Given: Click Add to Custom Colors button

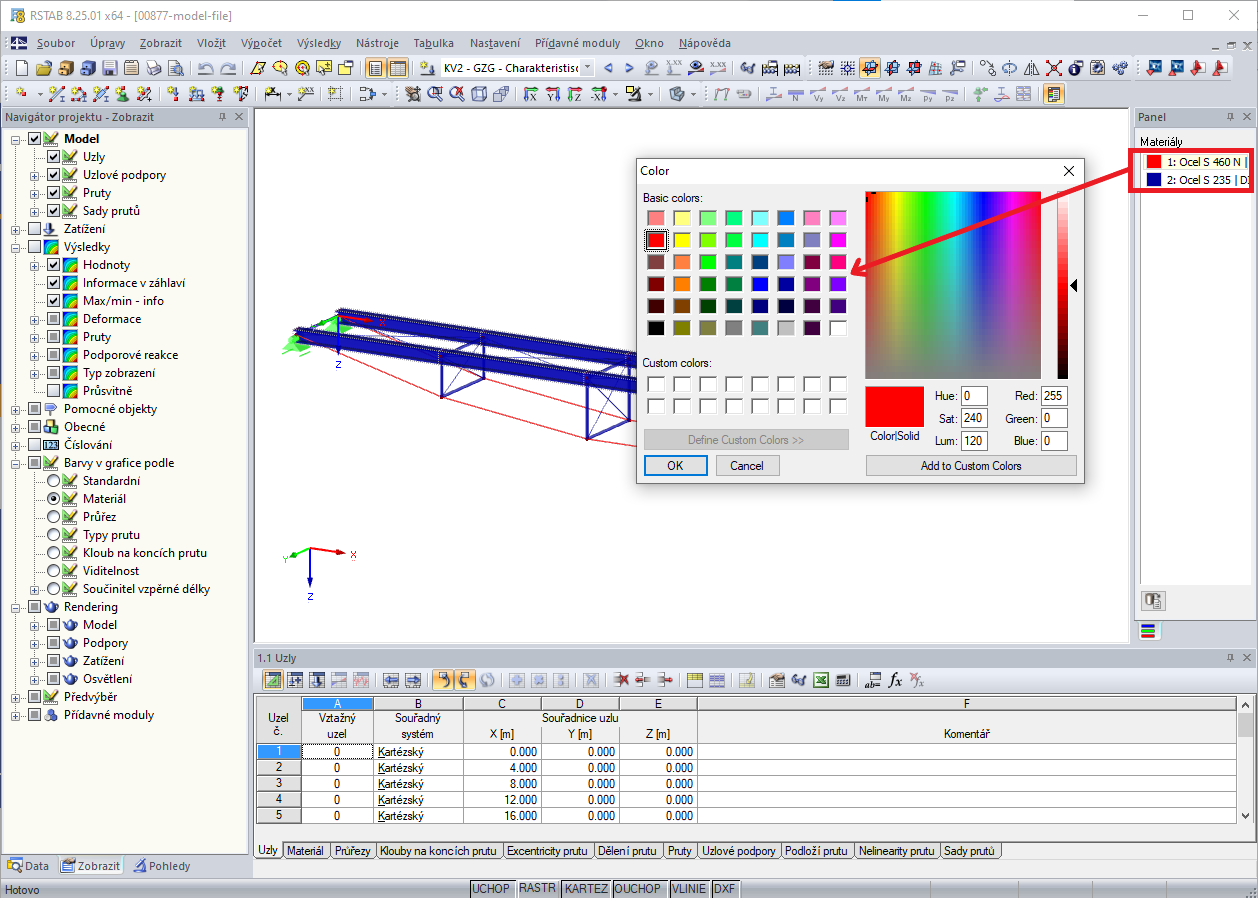Looking at the screenshot, I should click(971, 465).
